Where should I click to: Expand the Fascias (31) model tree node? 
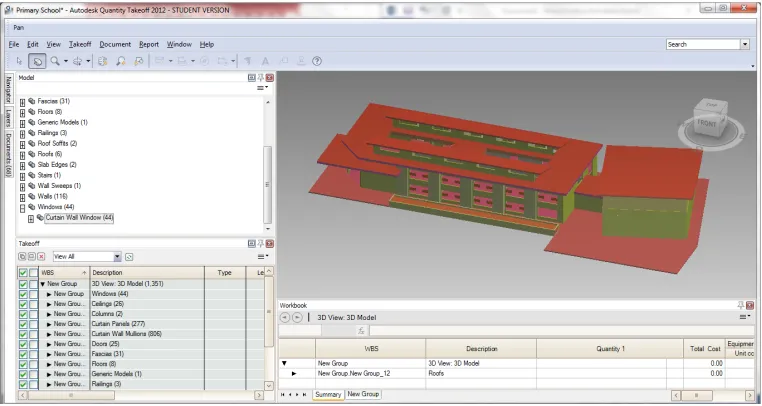click(x=22, y=102)
